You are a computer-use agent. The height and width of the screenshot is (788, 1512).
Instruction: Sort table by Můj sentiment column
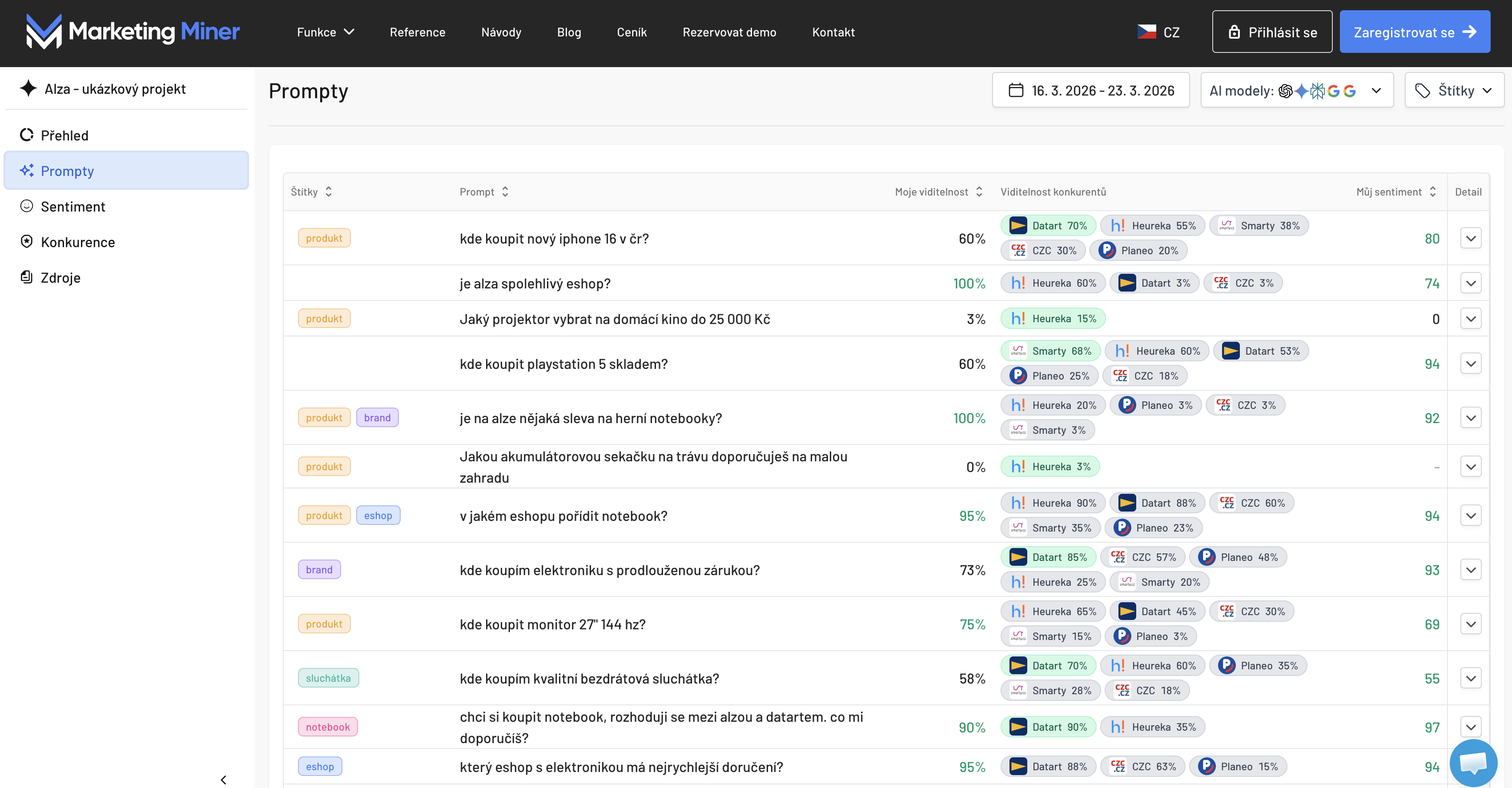(1432, 192)
